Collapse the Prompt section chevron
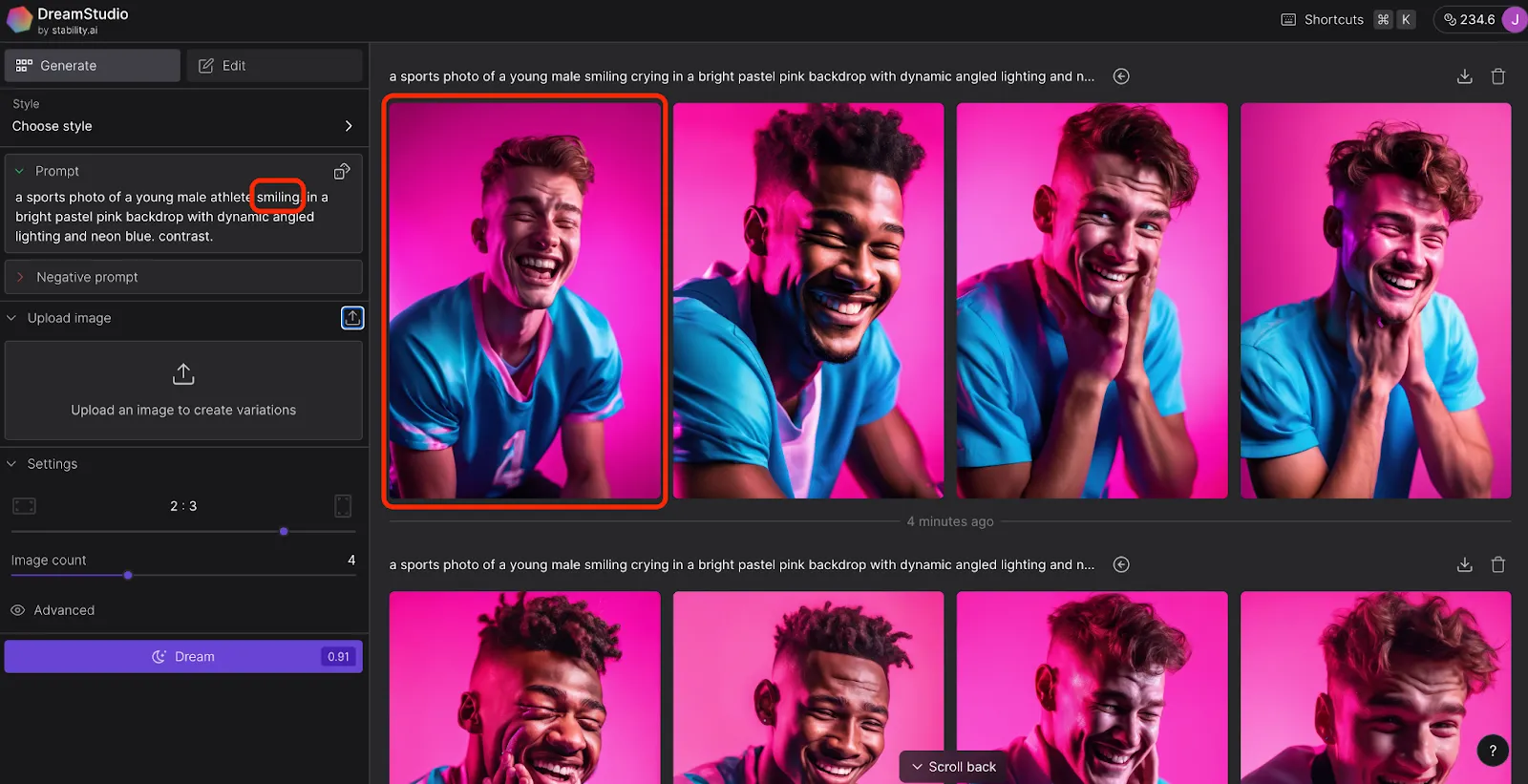 (19, 171)
